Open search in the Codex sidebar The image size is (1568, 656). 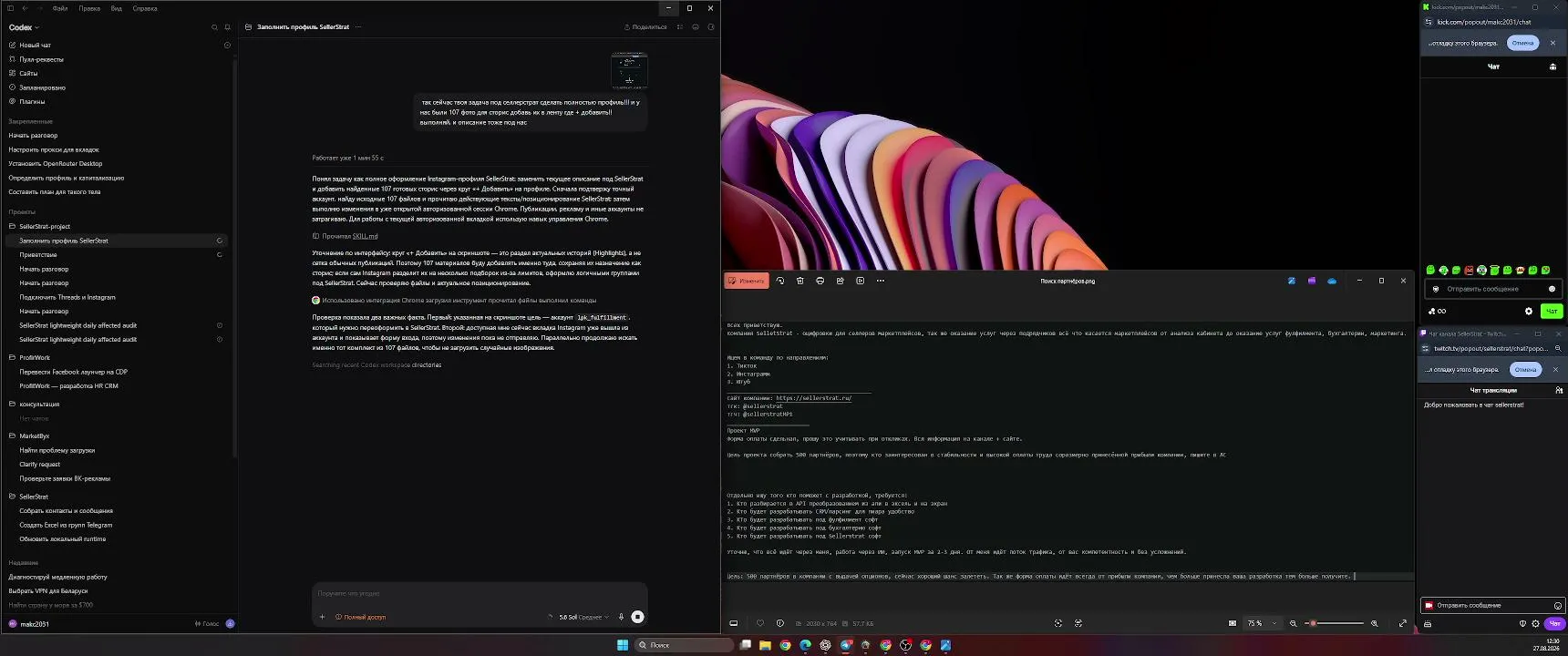tap(215, 27)
